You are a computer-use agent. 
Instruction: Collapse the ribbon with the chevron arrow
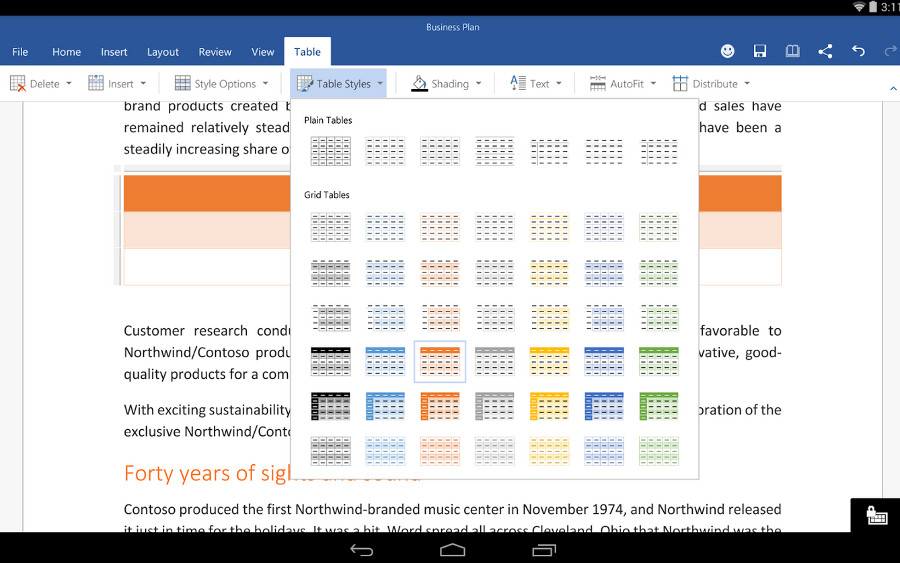pyautogui.click(x=892, y=89)
